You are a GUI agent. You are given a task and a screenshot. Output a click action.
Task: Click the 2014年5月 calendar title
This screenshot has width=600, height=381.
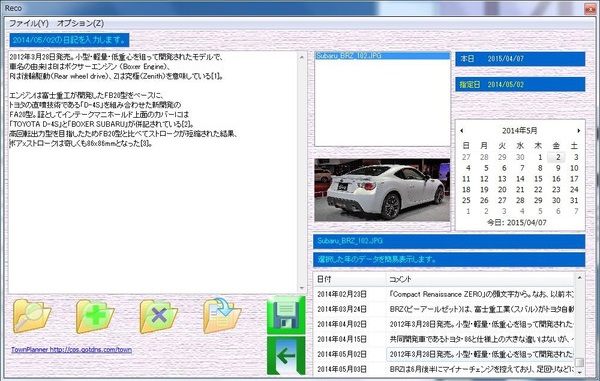pos(520,130)
